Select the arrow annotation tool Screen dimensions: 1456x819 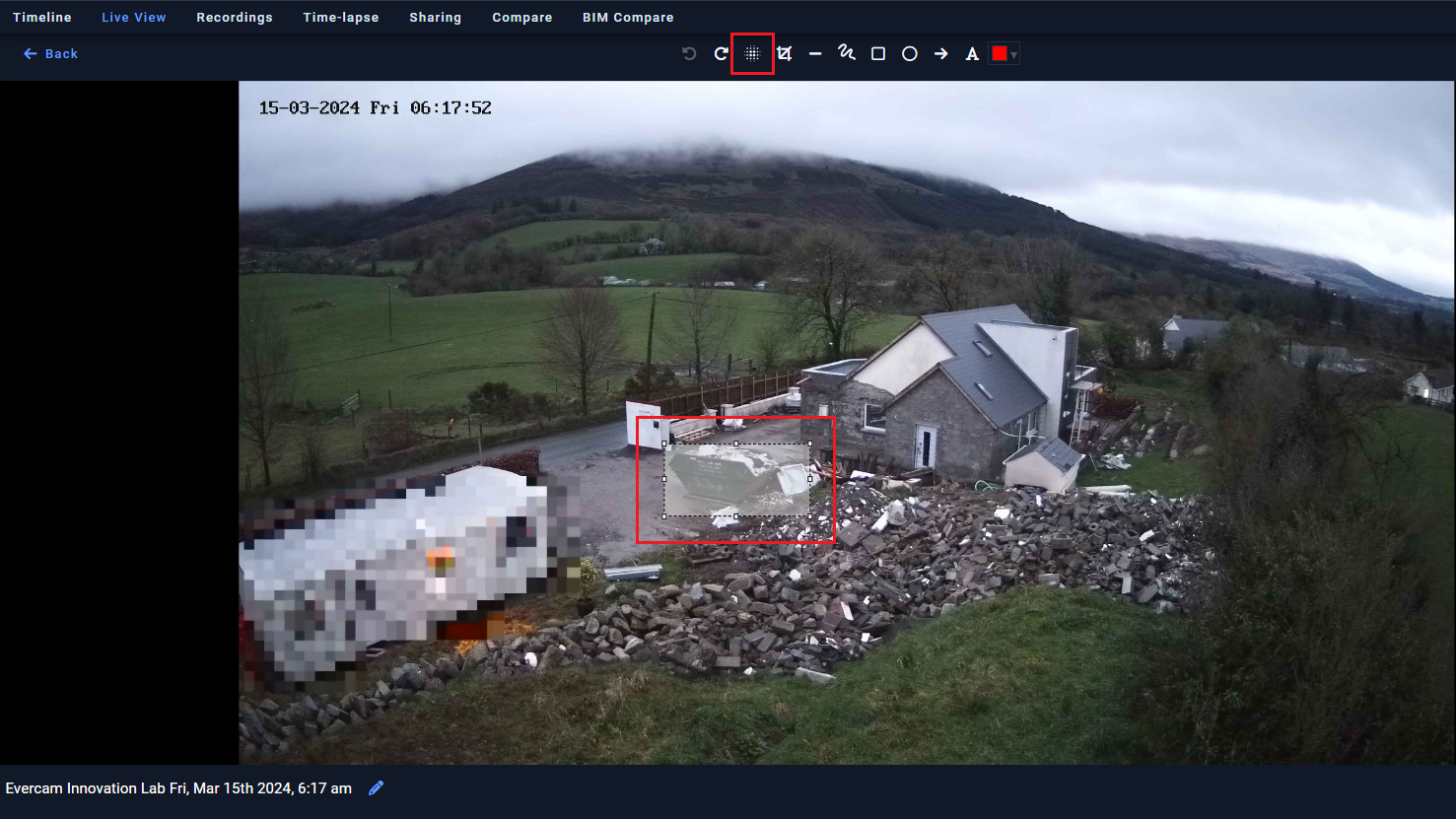coord(939,53)
